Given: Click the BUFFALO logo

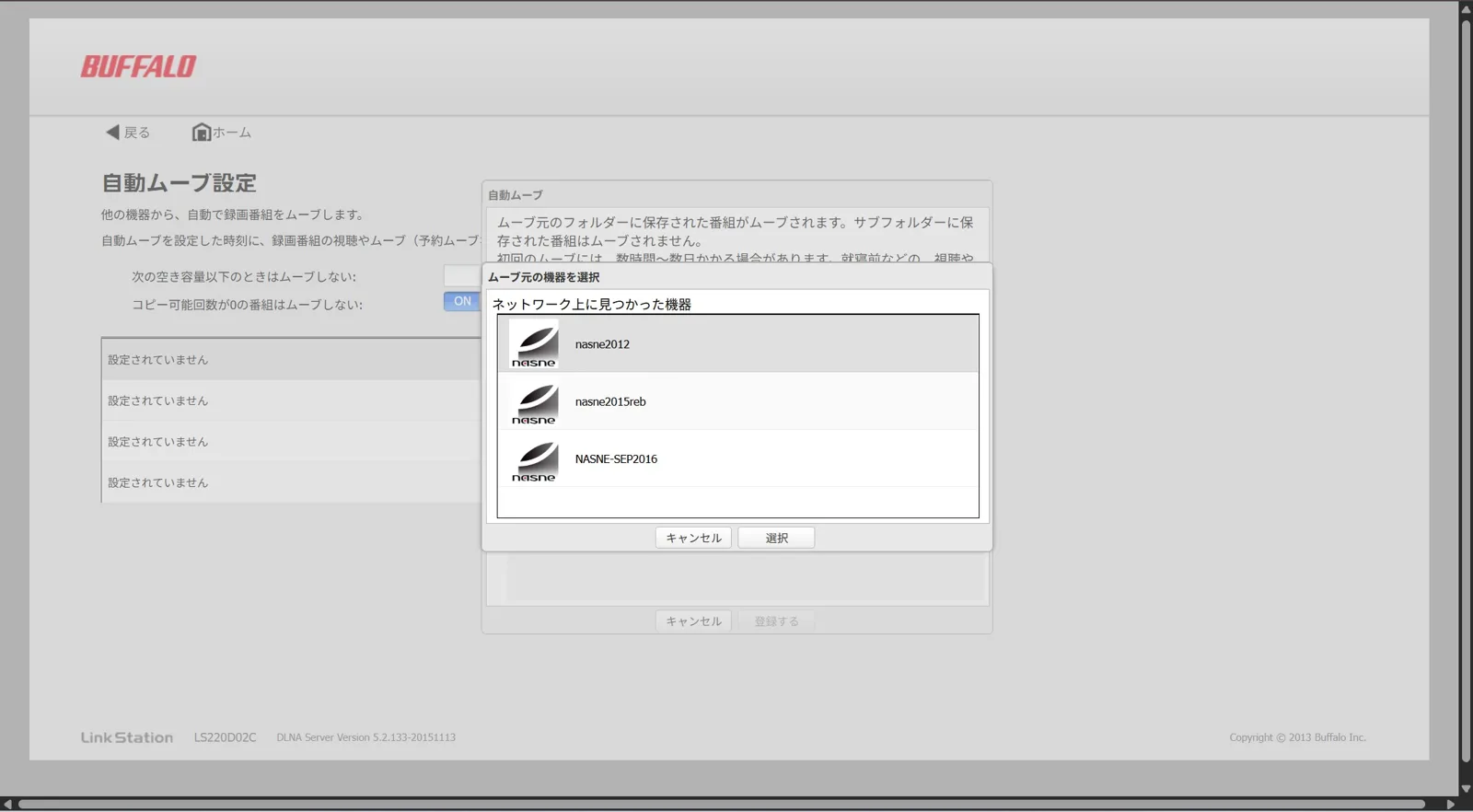Looking at the screenshot, I should coord(138,66).
